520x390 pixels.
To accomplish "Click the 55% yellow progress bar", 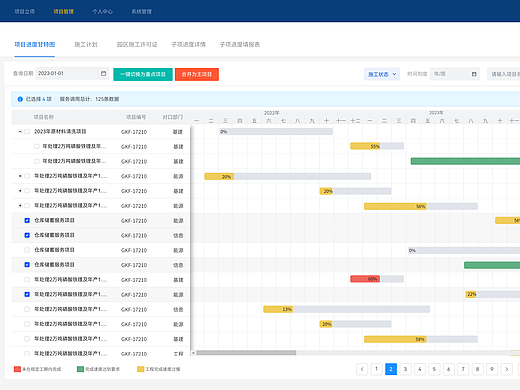I will tap(365, 146).
